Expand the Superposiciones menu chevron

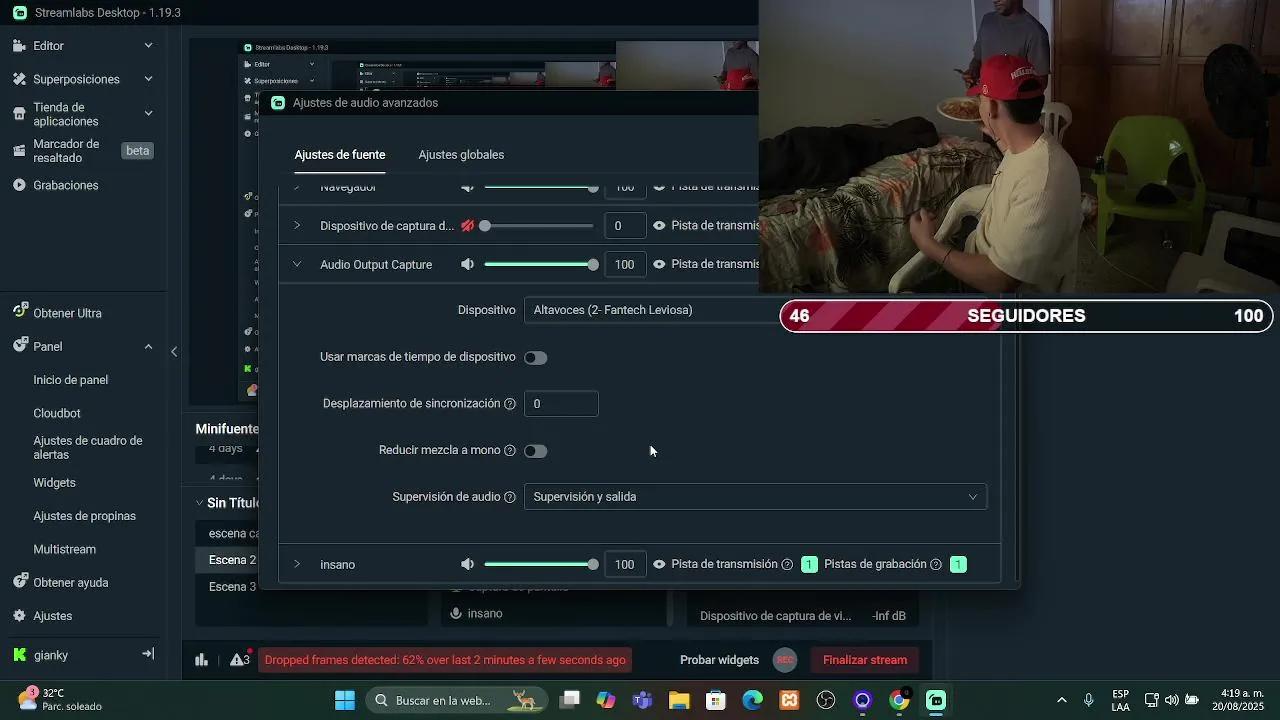click(148, 79)
